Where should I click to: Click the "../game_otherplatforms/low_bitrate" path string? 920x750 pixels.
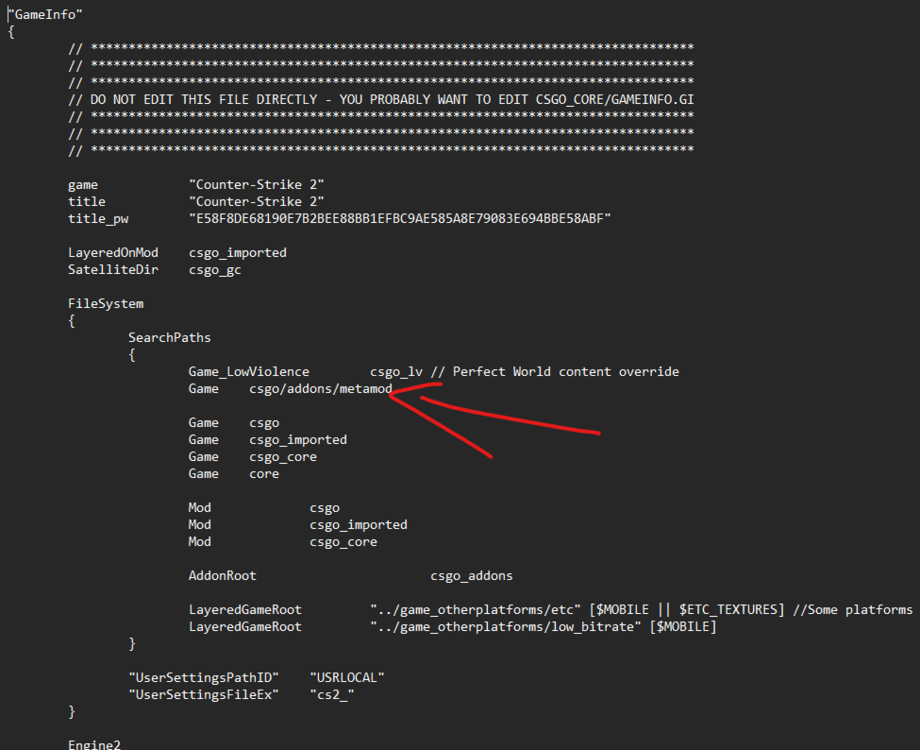(505, 627)
